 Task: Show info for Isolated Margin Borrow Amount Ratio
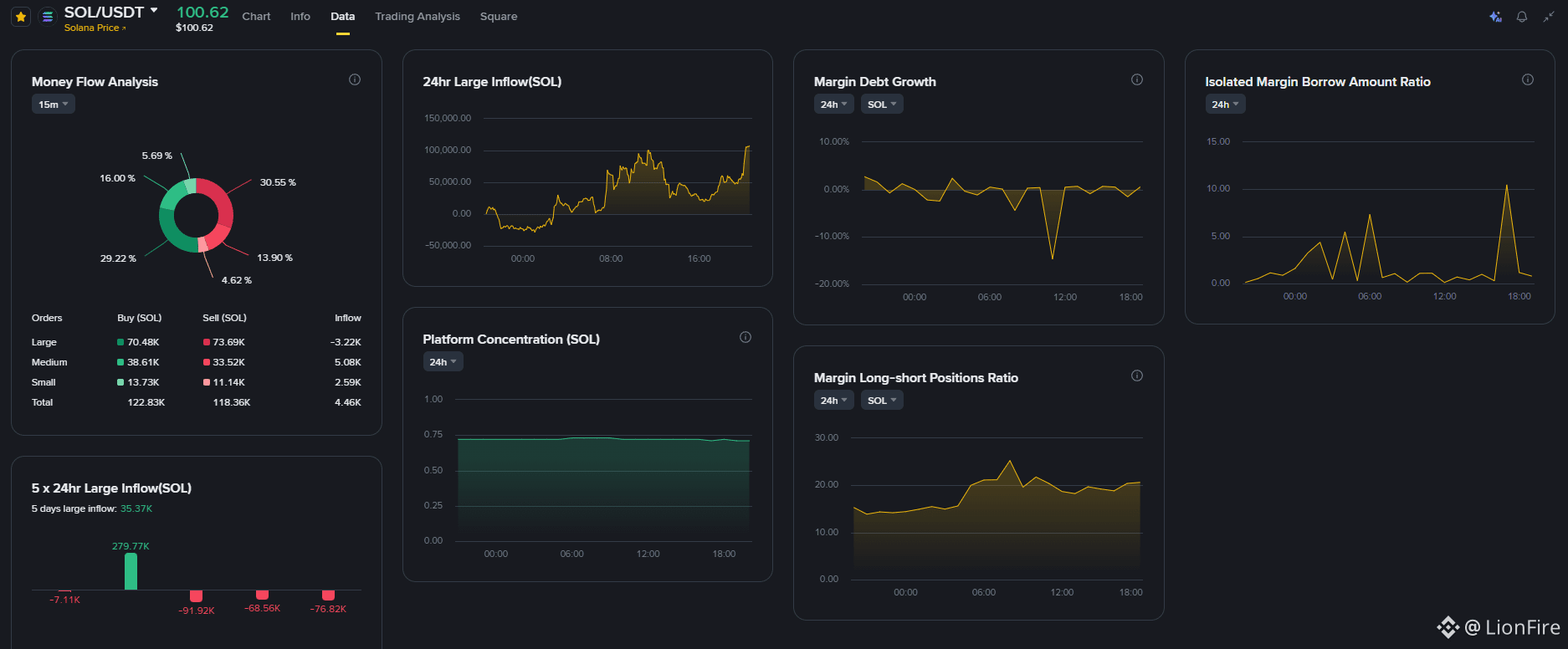[x=1528, y=79]
